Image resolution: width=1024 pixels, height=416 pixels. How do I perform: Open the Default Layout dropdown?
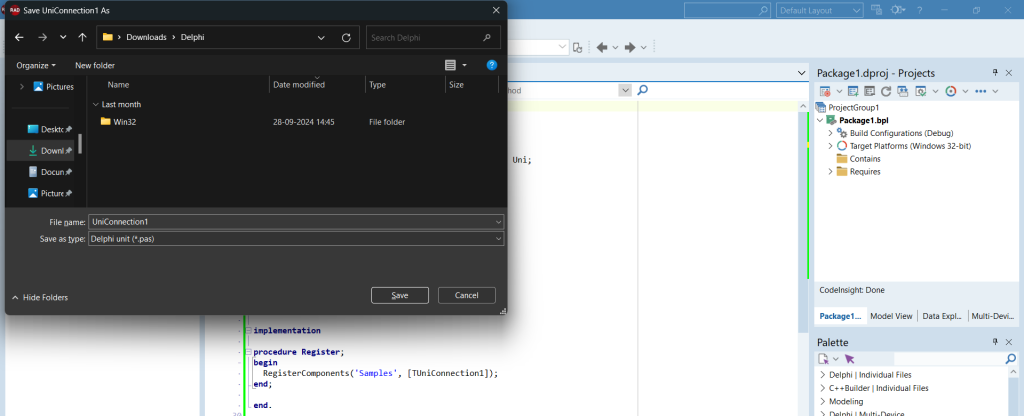click(820, 10)
